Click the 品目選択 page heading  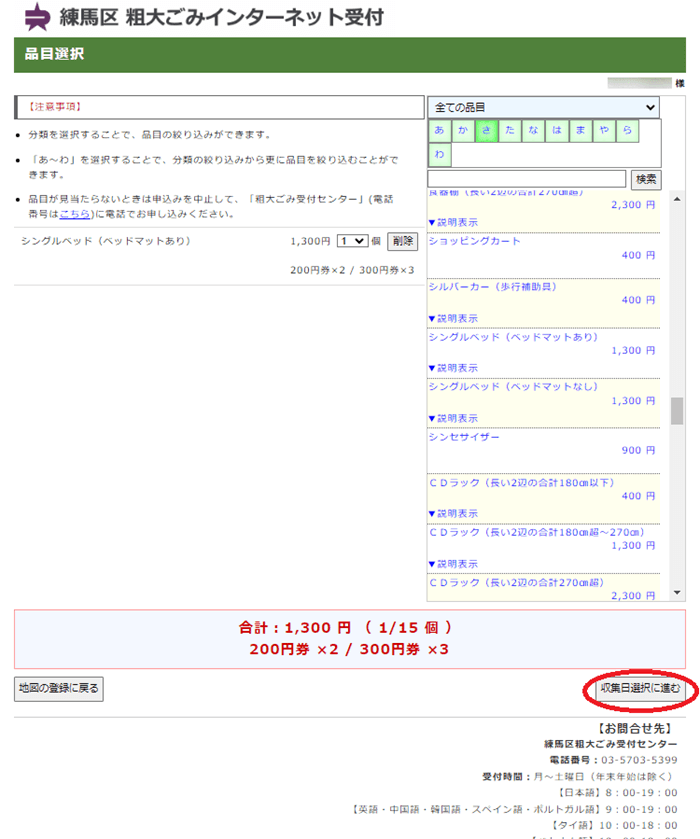coord(54,54)
